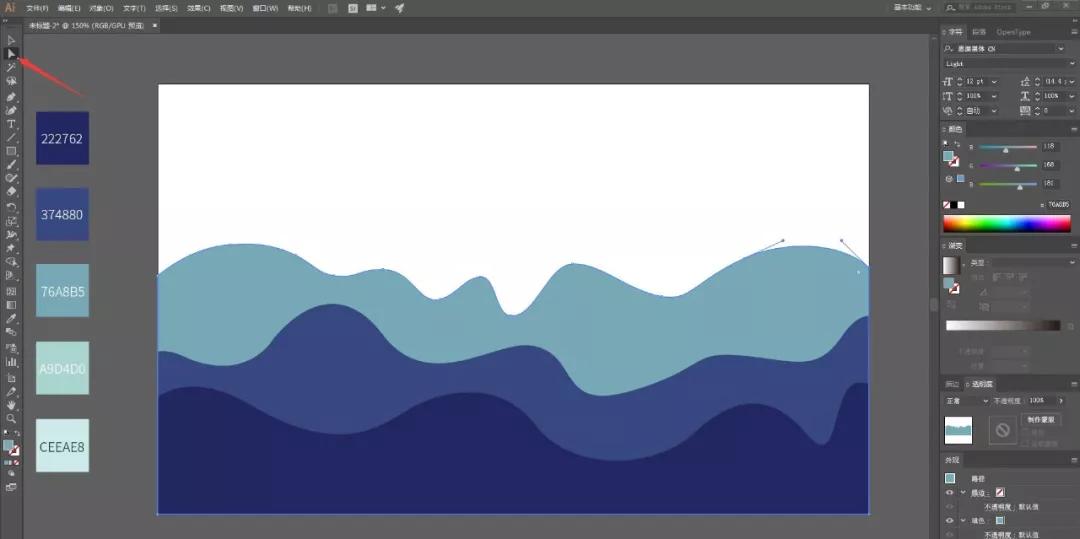Open the blending mode dropdown
Image resolution: width=1080 pixels, height=539 pixels.
click(x=967, y=400)
